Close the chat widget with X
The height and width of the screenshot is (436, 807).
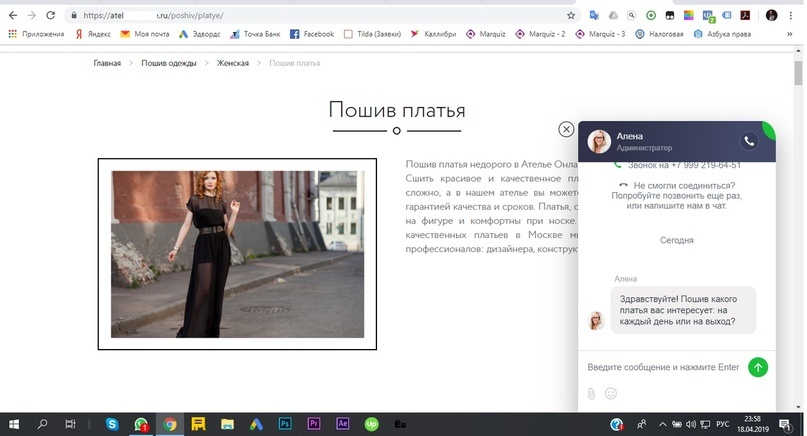[x=566, y=129]
